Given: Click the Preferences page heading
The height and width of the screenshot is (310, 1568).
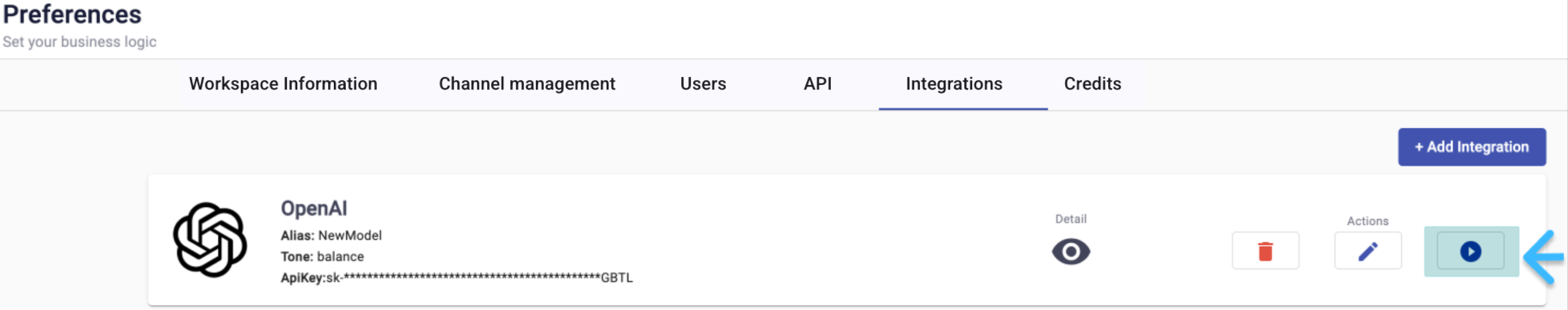Looking at the screenshot, I should click(x=72, y=15).
